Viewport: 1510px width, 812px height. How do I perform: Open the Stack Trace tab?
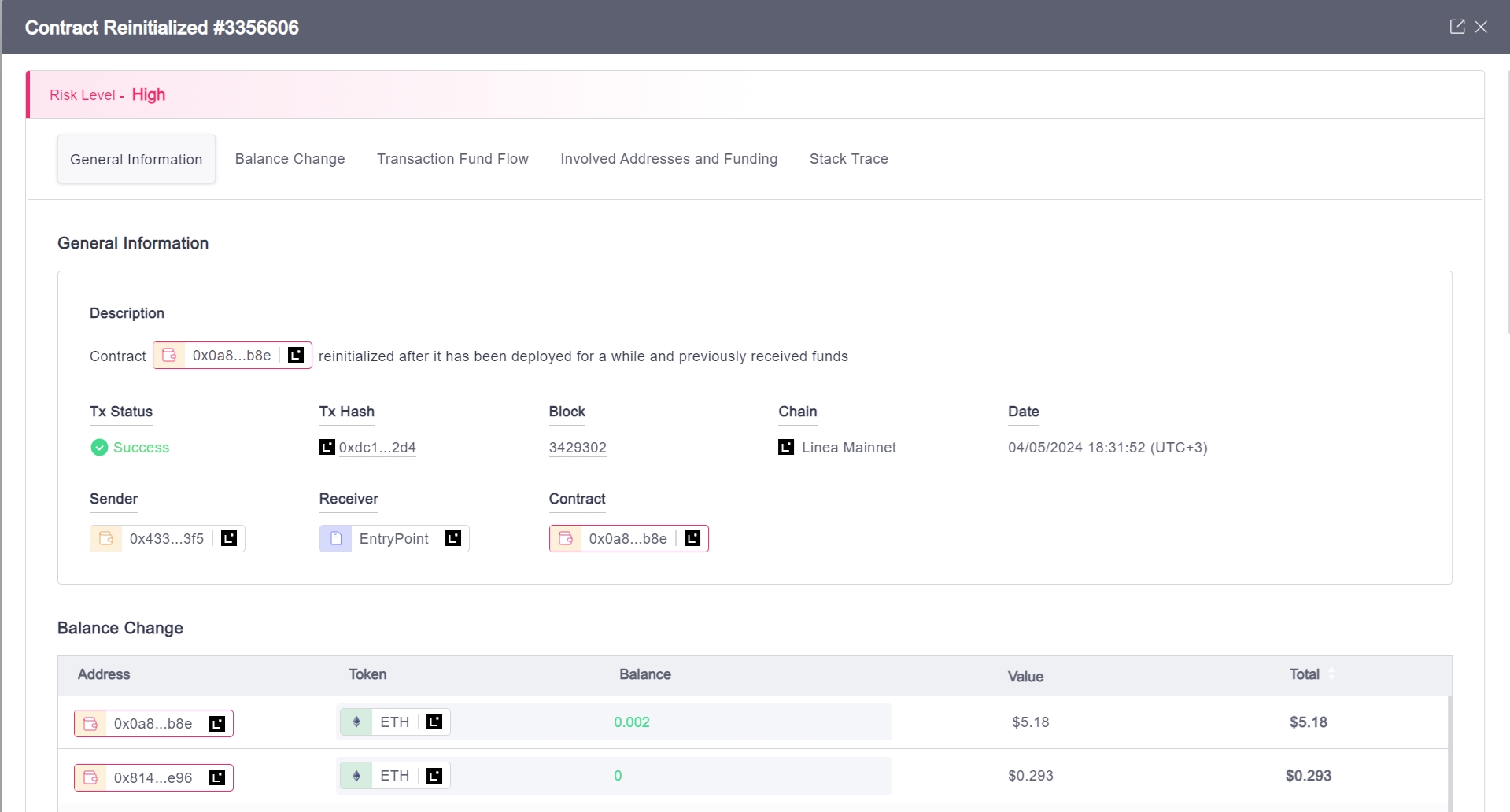point(848,159)
